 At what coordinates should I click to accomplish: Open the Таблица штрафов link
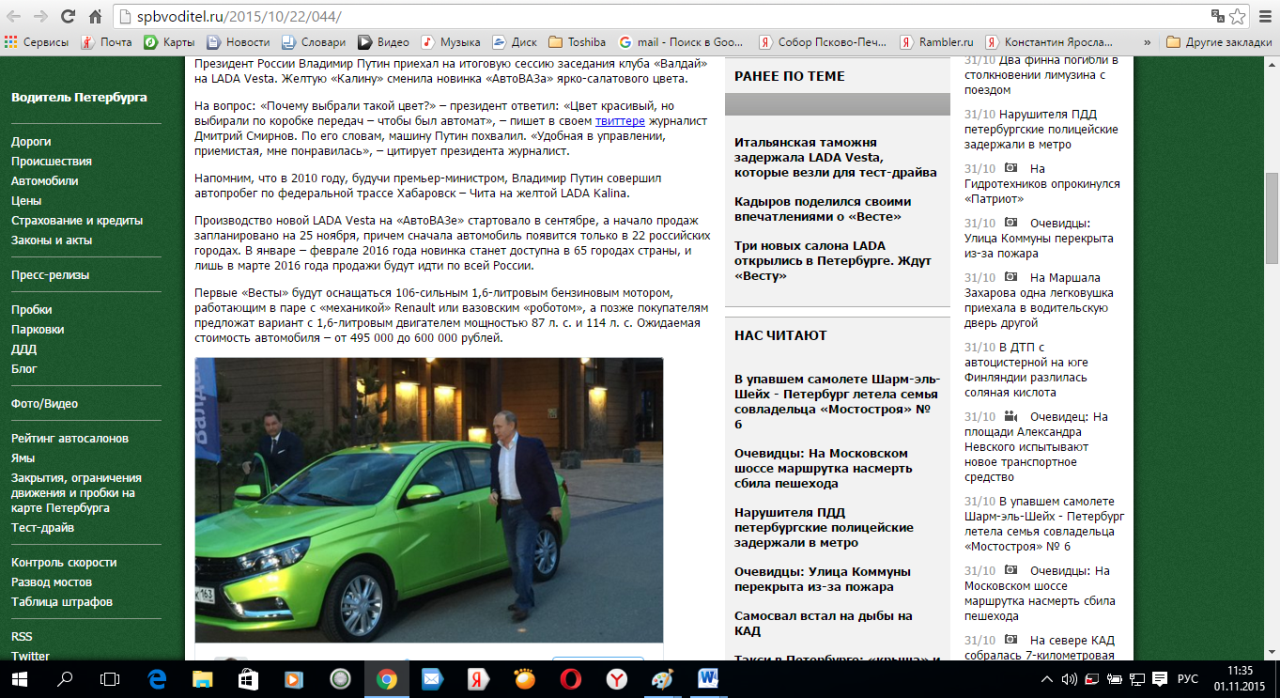click(x=62, y=602)
